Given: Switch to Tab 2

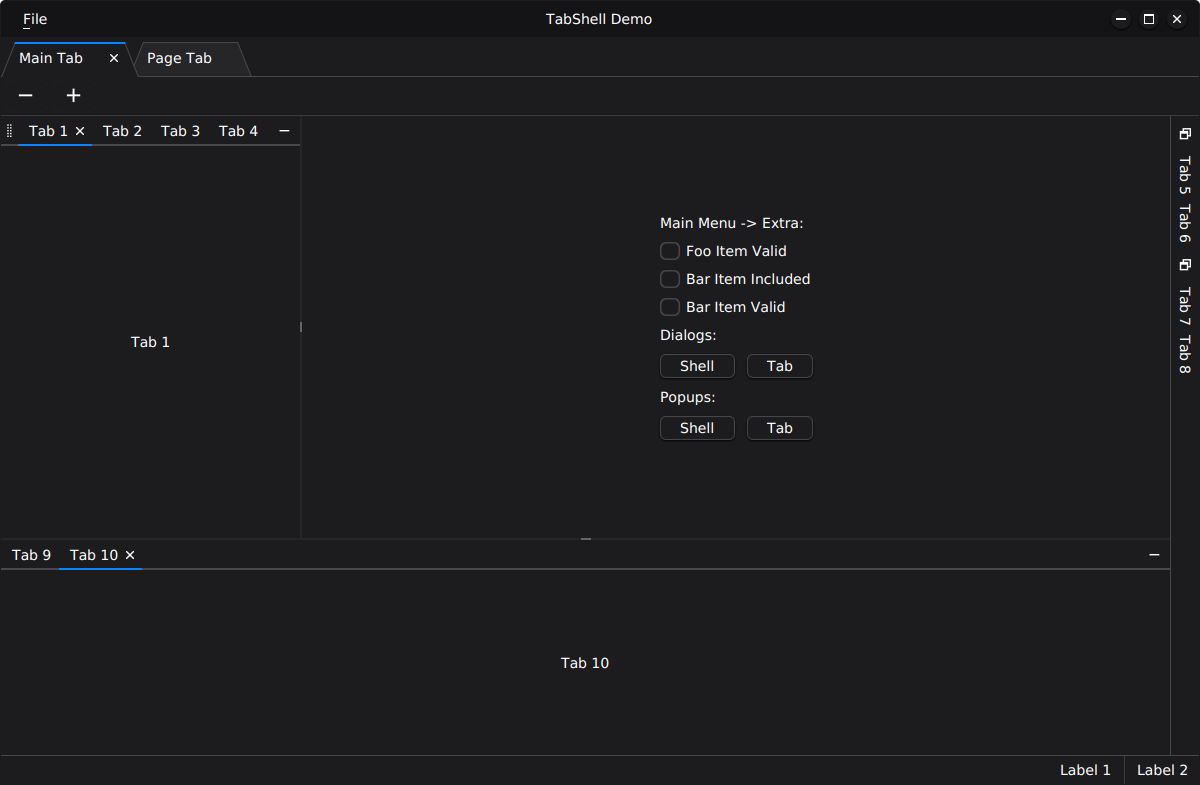Looking at the screenshot, I should (x=122, y=131).
